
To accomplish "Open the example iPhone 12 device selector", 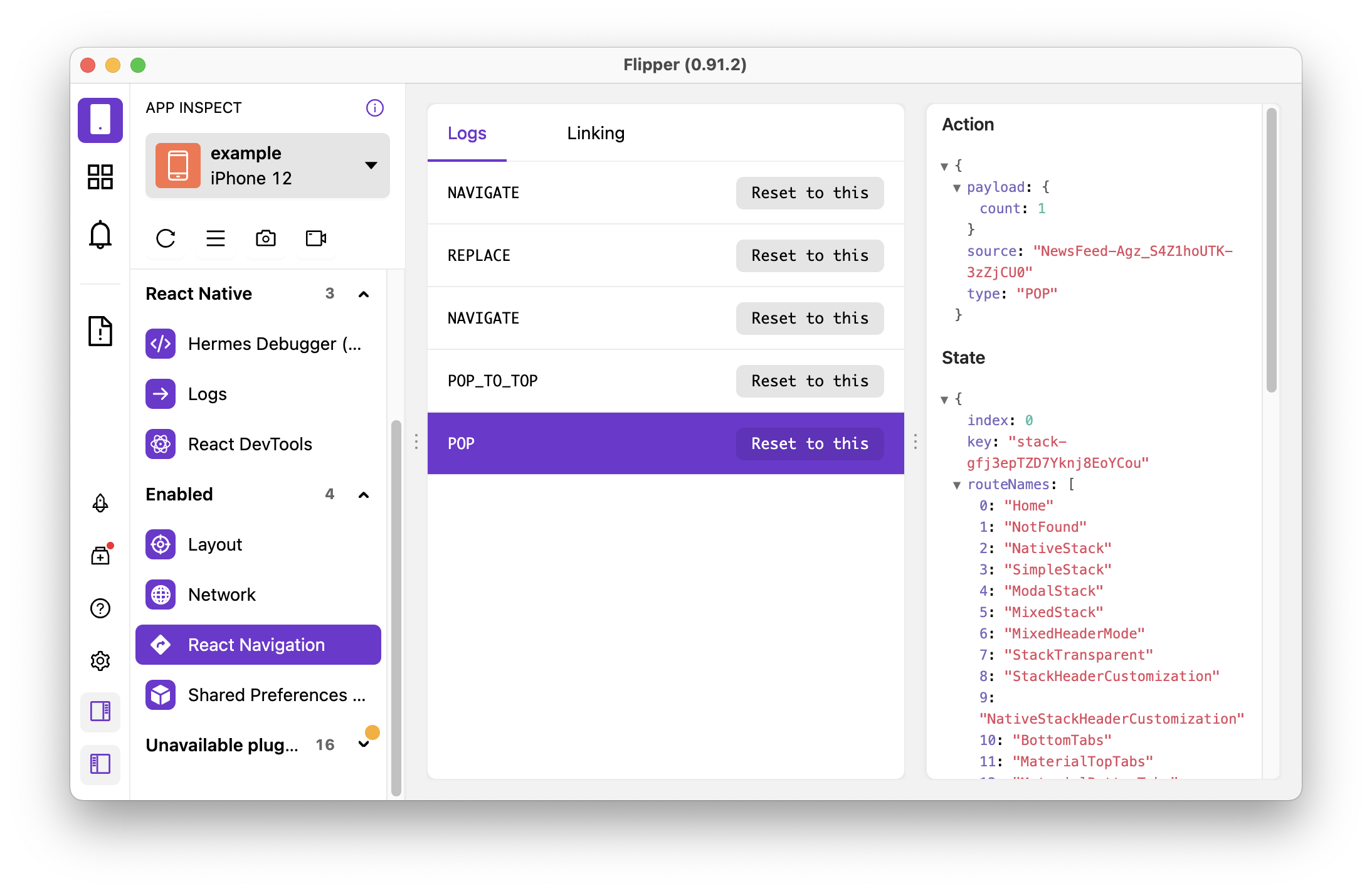I will tap(268, 165).
